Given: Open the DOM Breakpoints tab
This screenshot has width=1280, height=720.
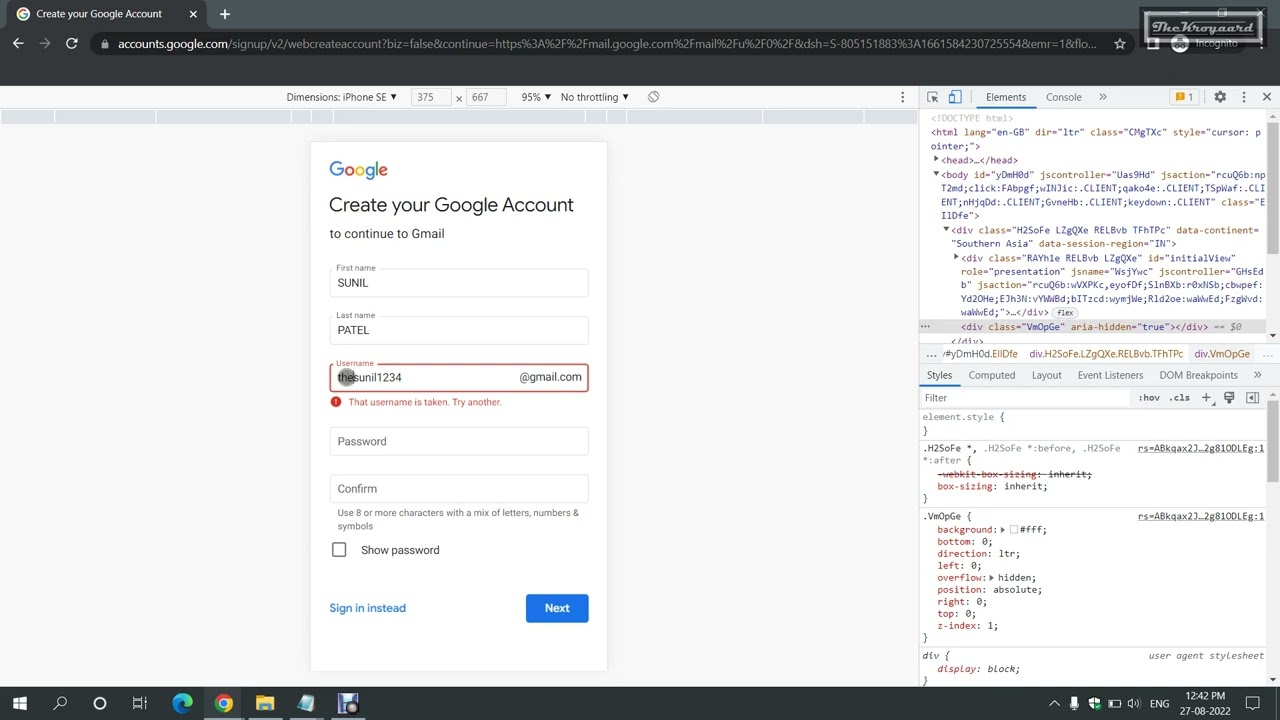Looking at the screenshot, I should pyautogui.click(x=1199, y=375).
